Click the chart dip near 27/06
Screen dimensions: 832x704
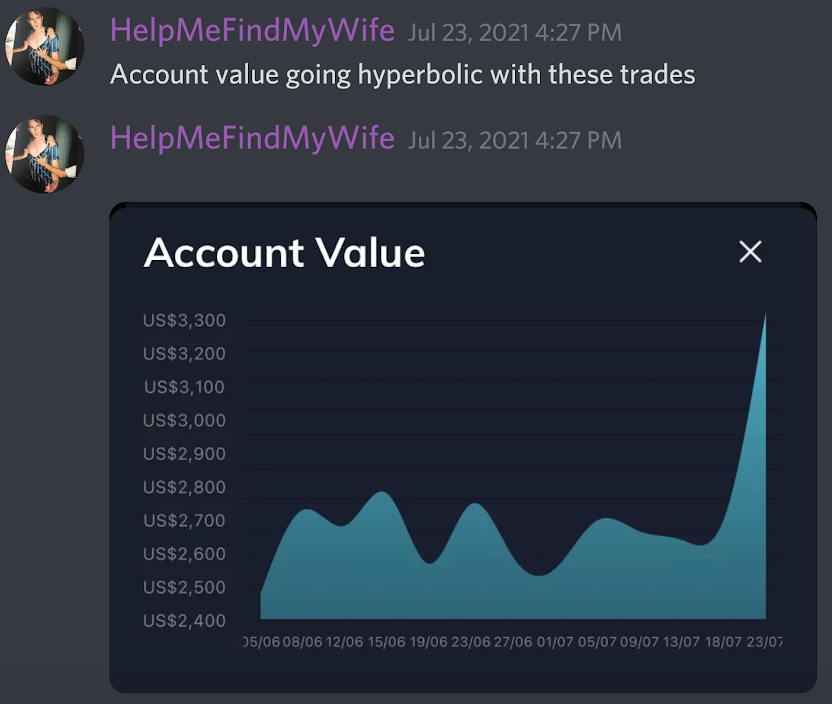[x=539, y=575]
